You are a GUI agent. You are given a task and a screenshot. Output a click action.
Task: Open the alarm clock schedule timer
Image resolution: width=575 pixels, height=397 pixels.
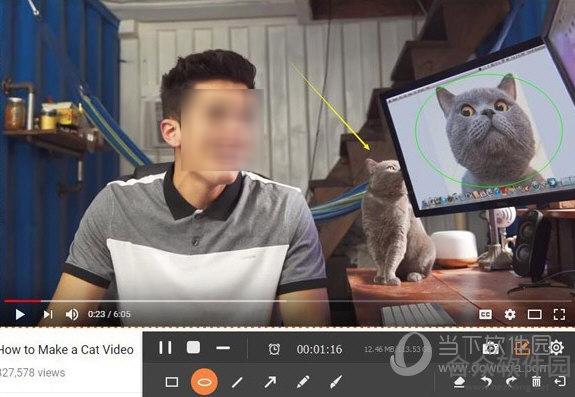click(x=274, y=349)
